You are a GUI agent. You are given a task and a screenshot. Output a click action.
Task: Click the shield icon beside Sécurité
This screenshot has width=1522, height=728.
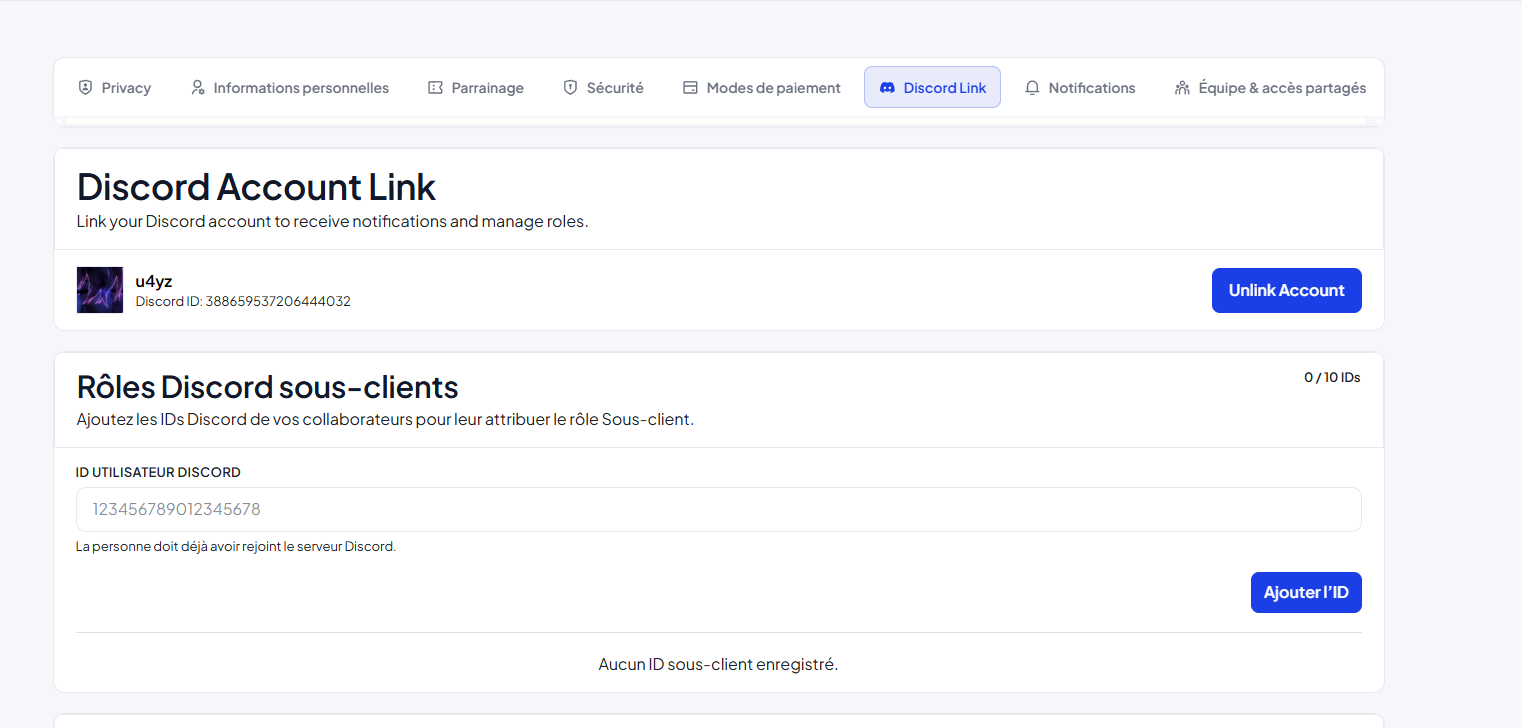(x=570, y=88)
